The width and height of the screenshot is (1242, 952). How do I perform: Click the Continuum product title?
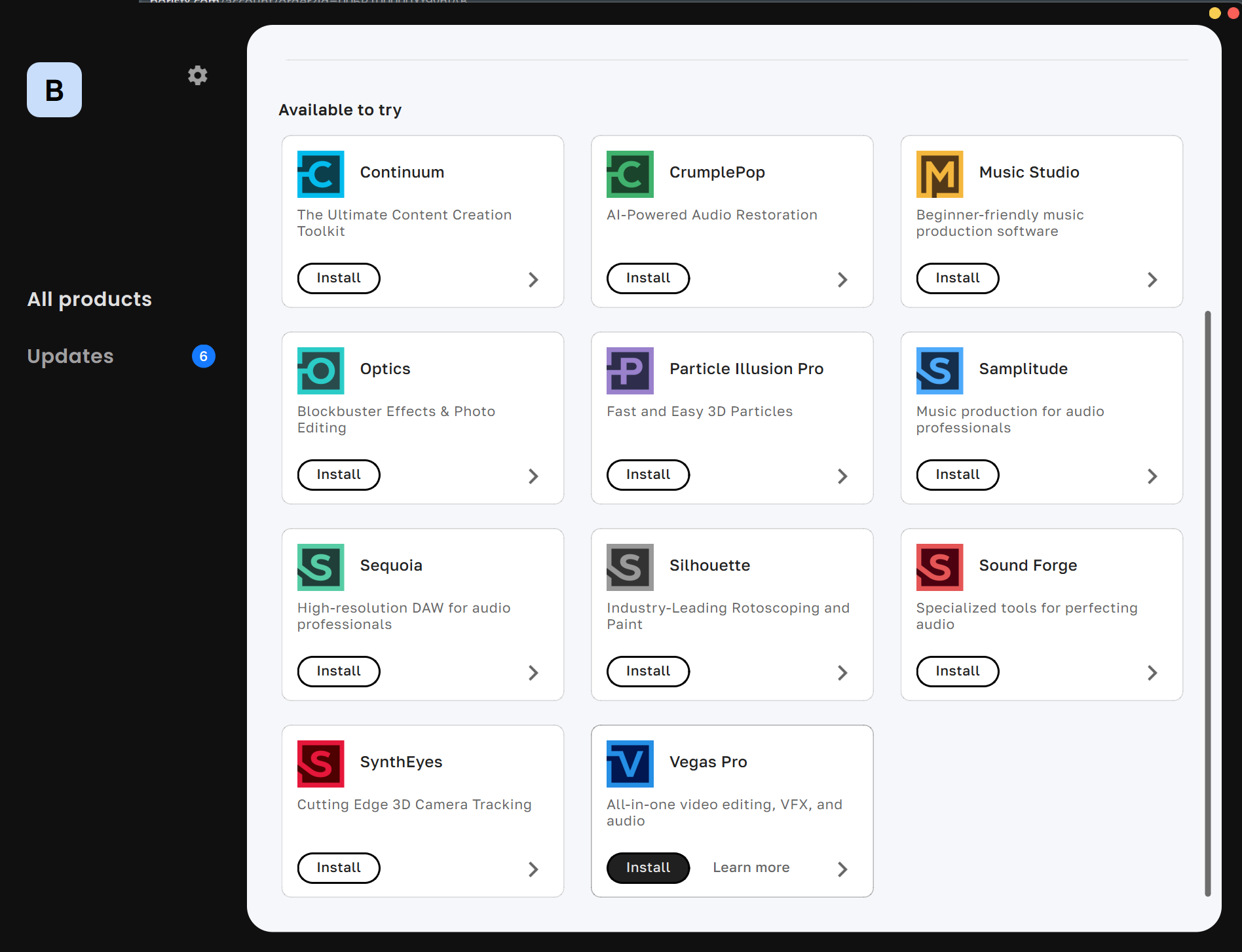click(402, 172)
